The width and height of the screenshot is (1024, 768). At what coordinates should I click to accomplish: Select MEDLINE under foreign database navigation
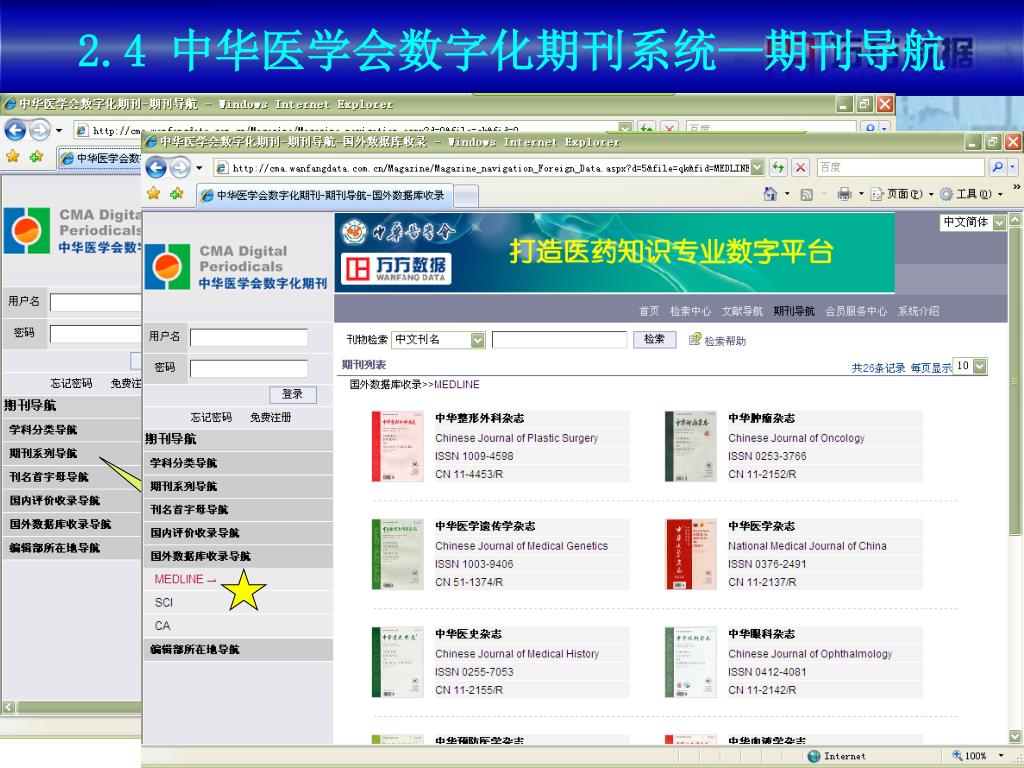click(x=179, y=579)
